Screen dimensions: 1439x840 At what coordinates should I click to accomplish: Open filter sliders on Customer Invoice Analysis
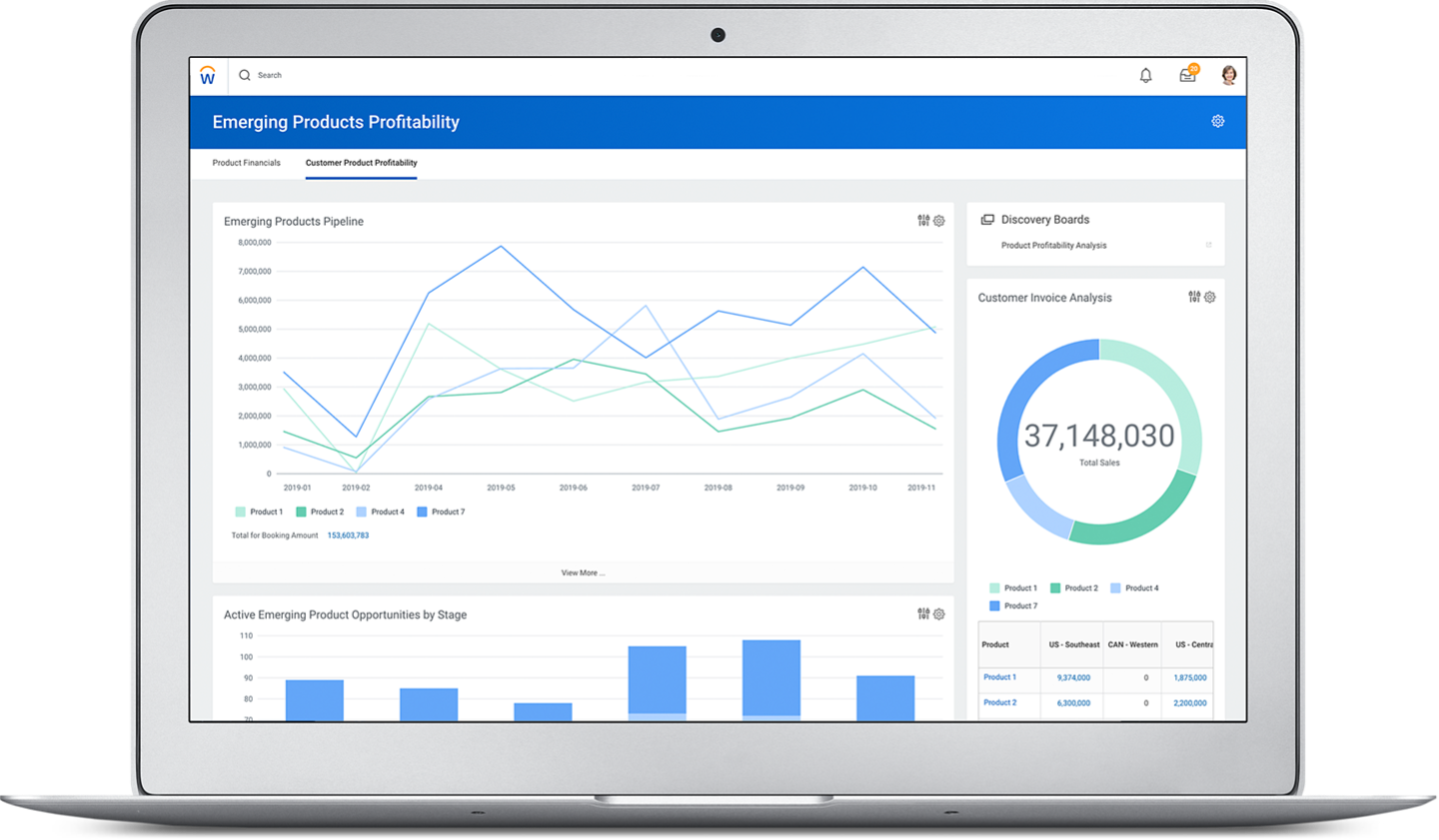coord(1193,297)
